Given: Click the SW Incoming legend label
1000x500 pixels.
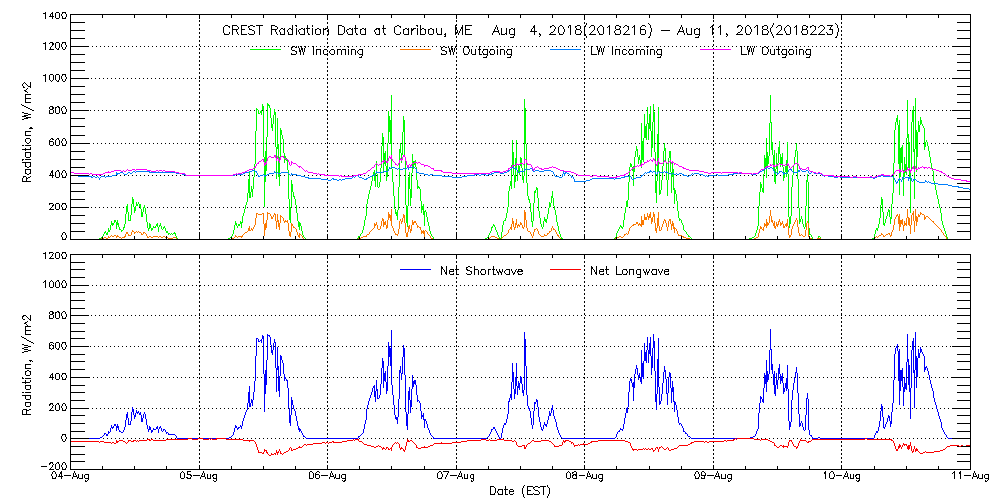Looking at the screenshot, I should coord(326,51).
